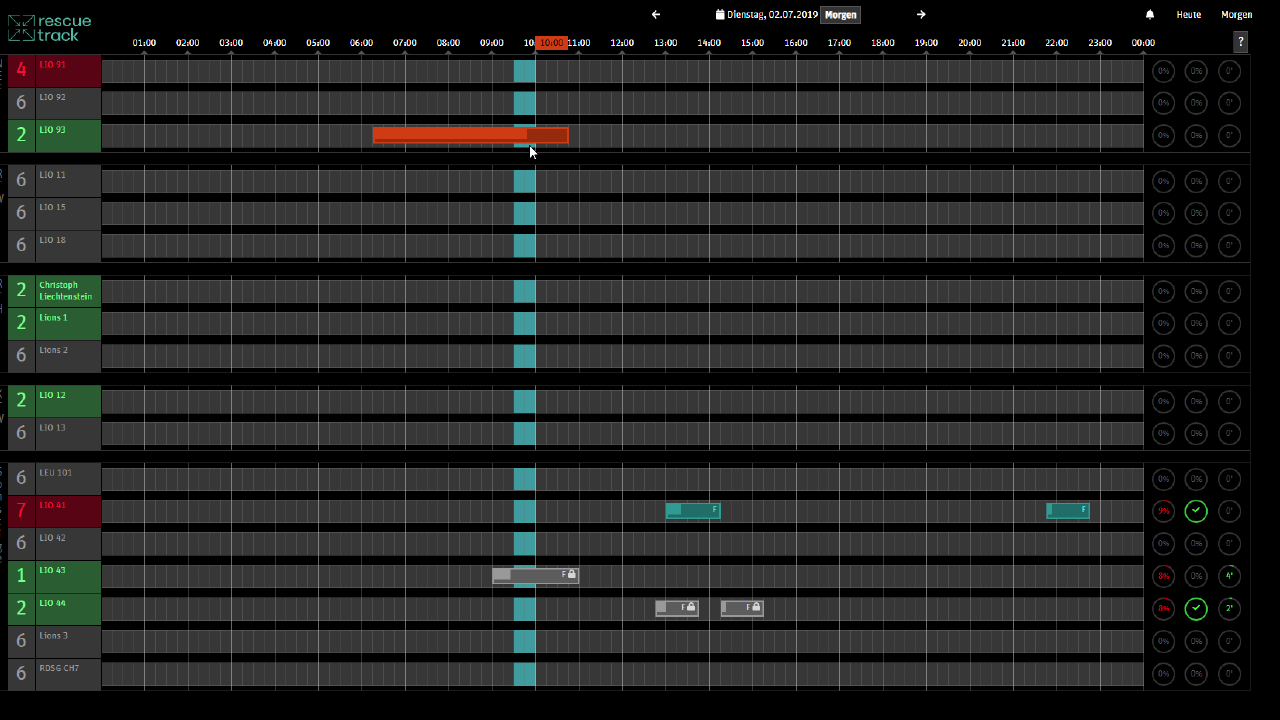Select vehicle LIO 93 label
1280x720 pixels.
[x=68, y=136]
